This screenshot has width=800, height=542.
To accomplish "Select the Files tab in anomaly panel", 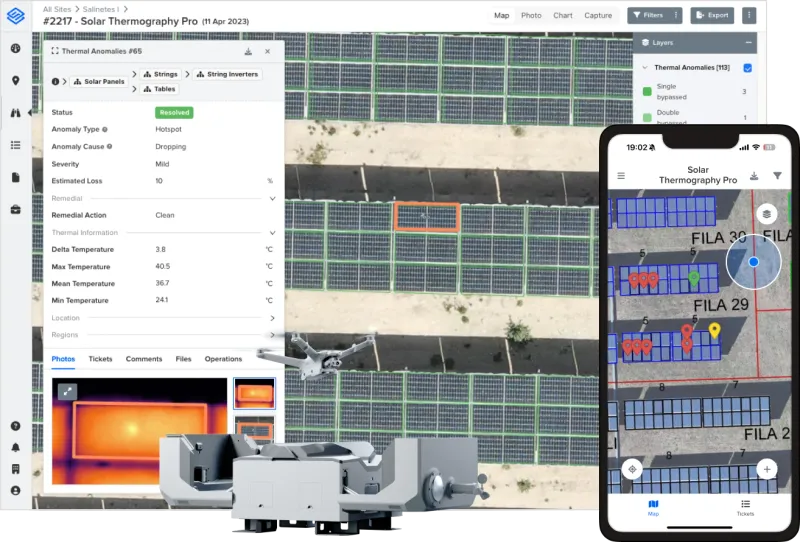I will click(x=183, y=359).
